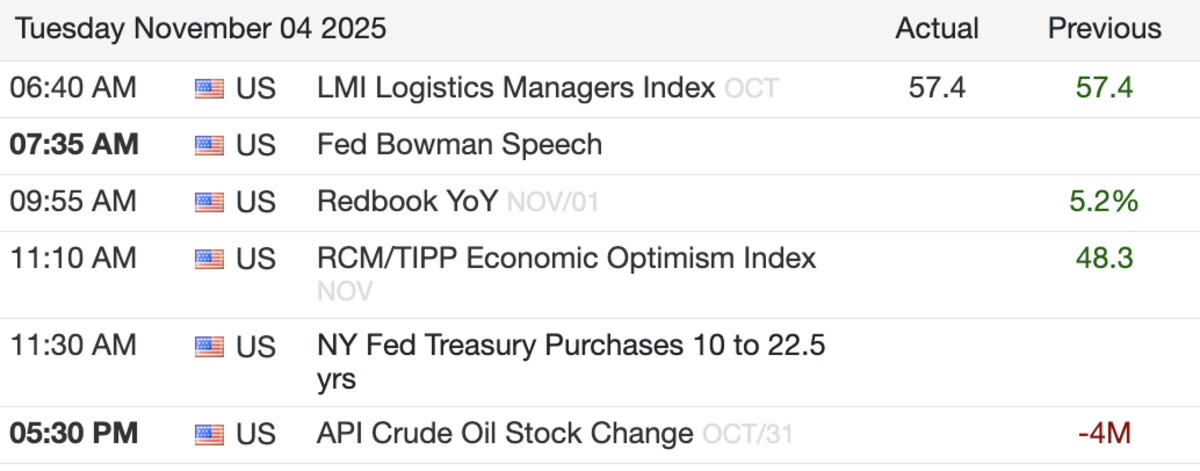The width and height of the screenshot is (1200, 471).
Task: Click the Previous column header
Action: [x=1104, y=29]
